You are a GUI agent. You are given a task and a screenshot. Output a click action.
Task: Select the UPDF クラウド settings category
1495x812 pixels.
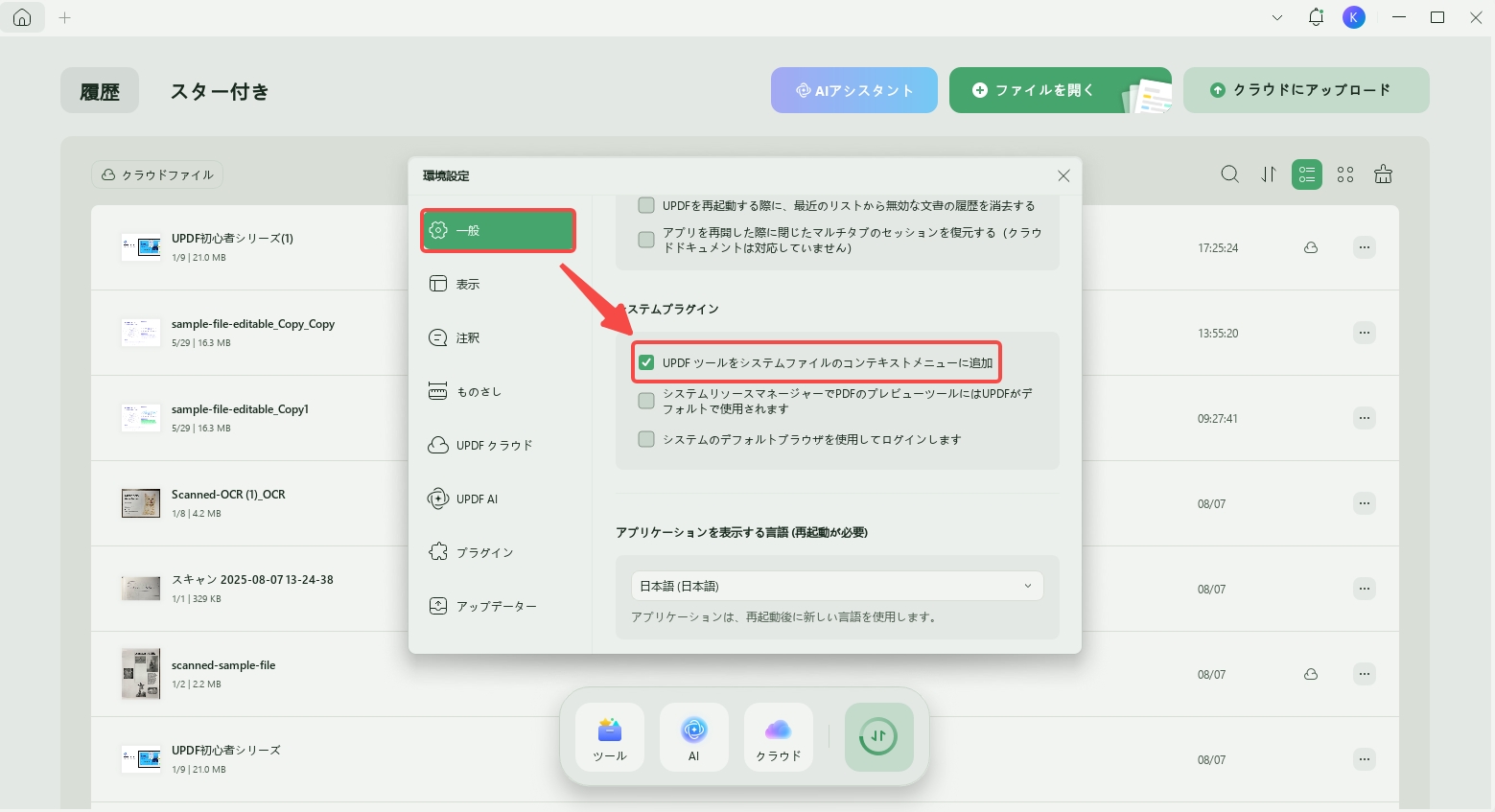coord(499,445)
